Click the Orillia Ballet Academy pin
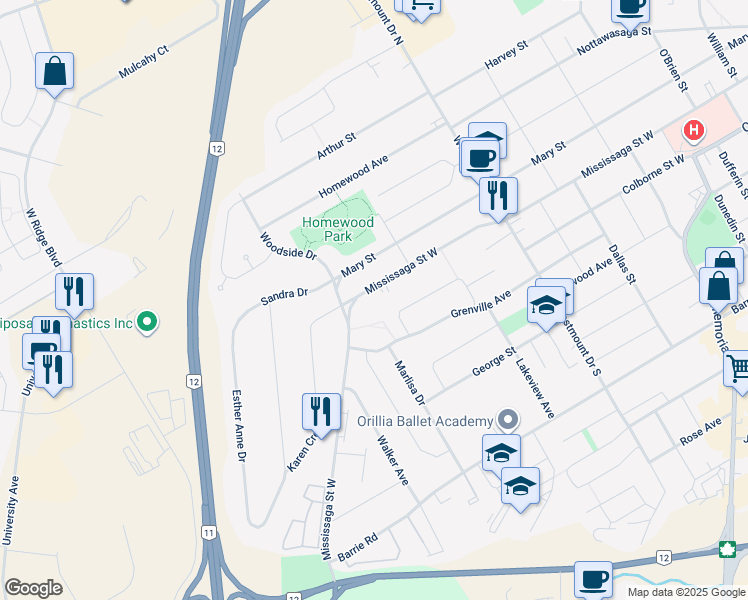The width and height of the screenshot is (748, 600). 509,421
